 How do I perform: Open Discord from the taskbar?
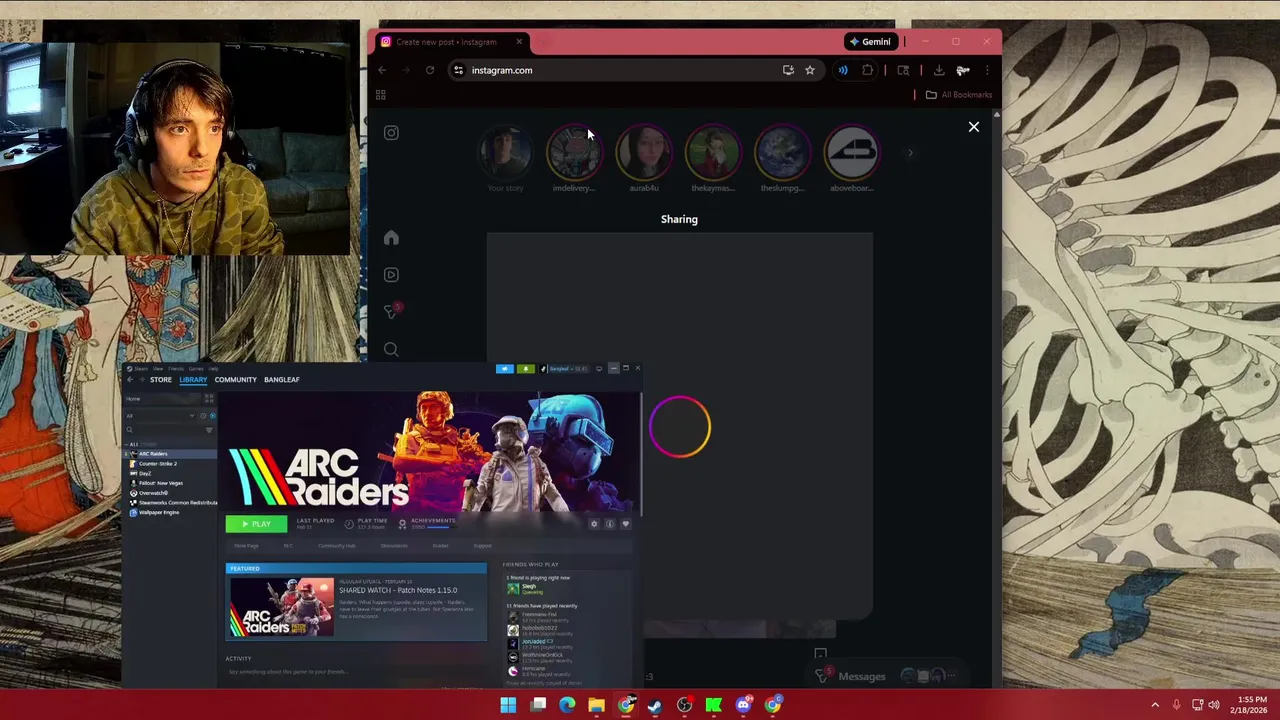(x=743, y=705)
